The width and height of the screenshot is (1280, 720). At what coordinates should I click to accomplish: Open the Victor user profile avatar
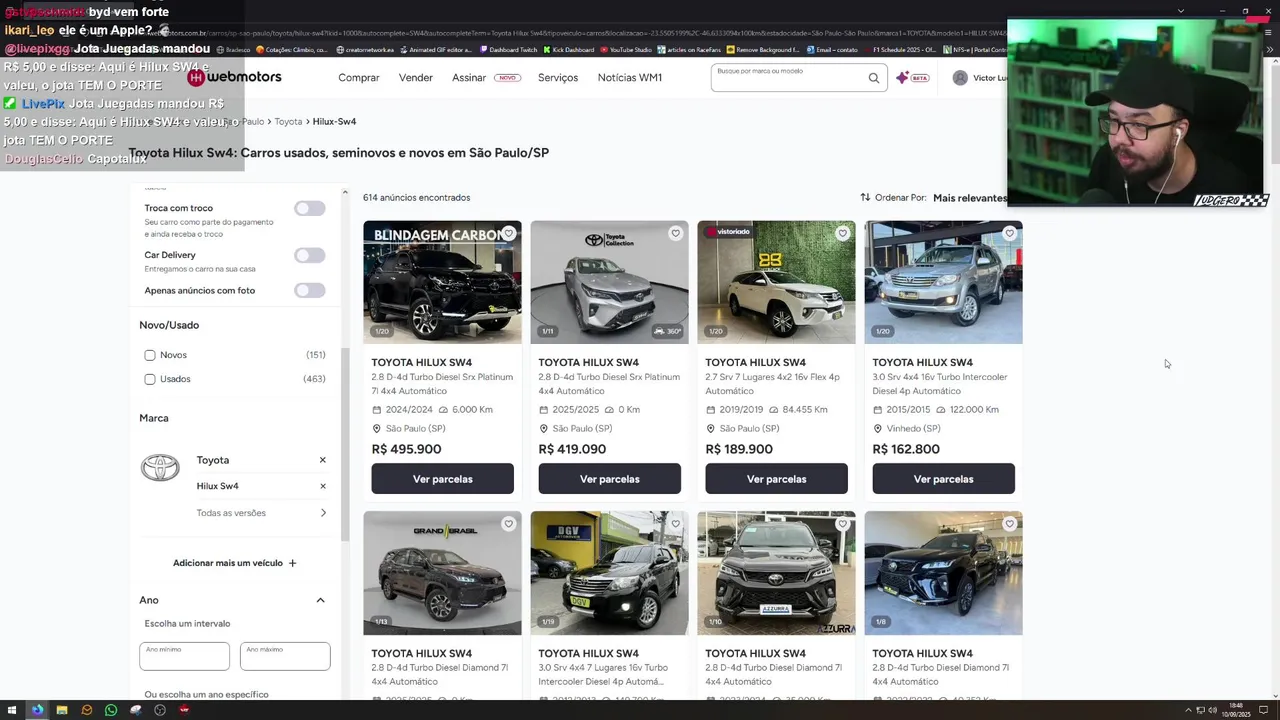point(960,78)
